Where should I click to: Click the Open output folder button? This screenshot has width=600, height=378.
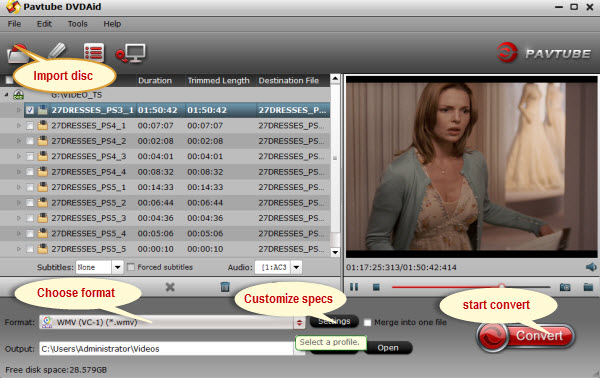[x=388, y=348]
